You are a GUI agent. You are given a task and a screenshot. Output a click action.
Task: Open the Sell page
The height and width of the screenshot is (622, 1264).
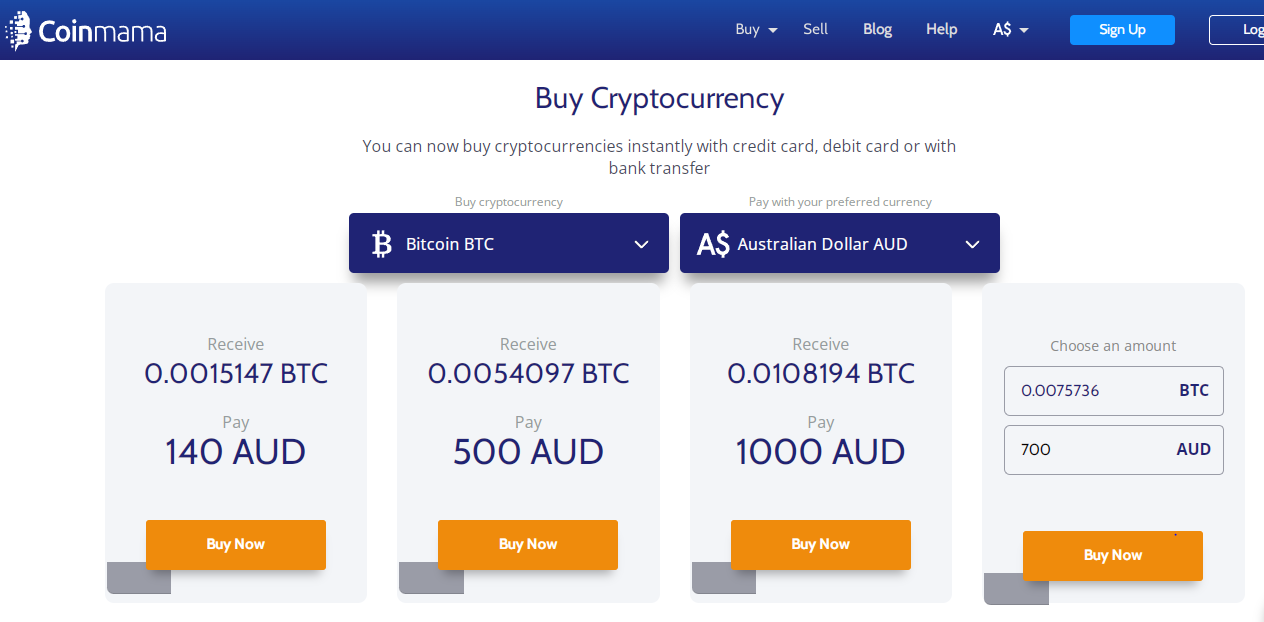coord(815,29)
